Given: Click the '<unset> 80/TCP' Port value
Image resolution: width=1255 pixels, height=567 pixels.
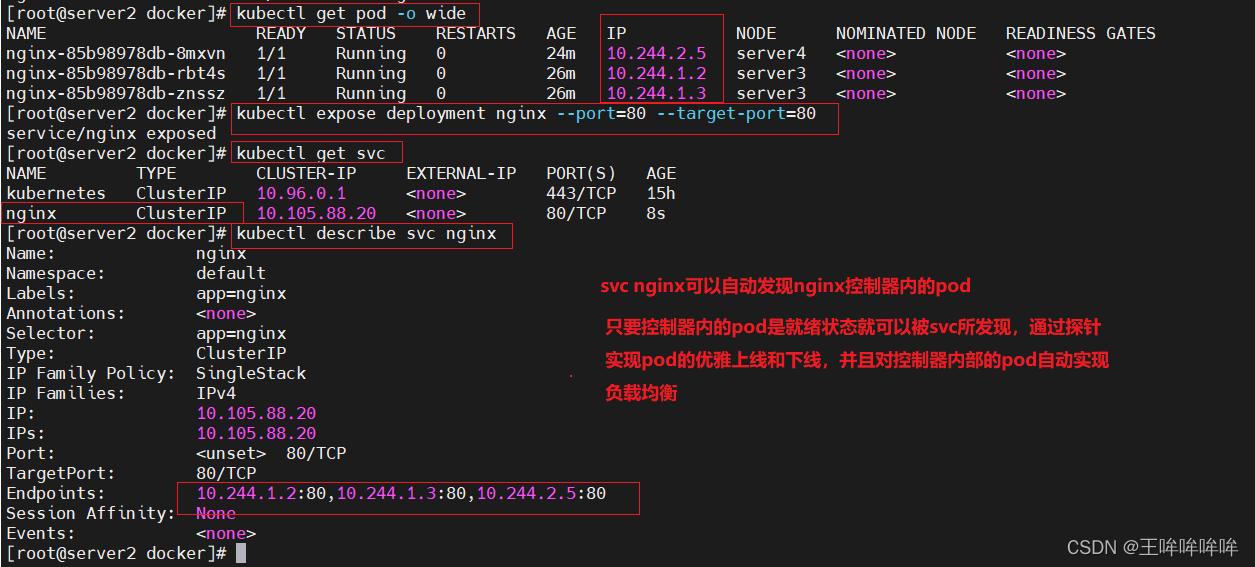Looking at the screenshot, I should (271, 453).
